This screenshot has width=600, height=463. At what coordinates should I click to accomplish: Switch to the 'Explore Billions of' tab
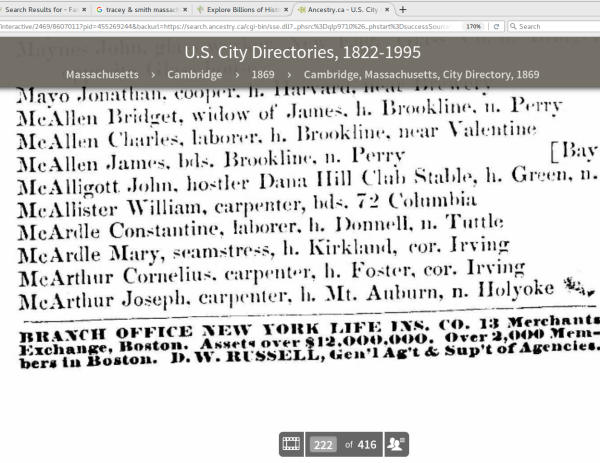(x=238, y=9)
